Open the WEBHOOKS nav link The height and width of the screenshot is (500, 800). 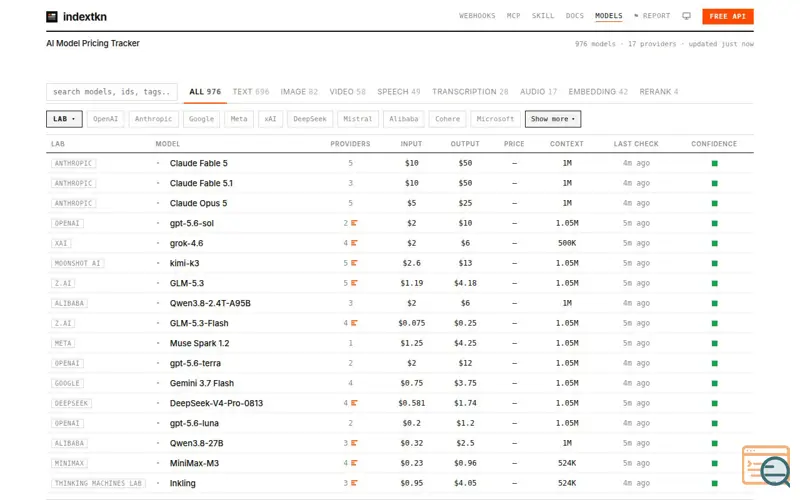[477, 16]
